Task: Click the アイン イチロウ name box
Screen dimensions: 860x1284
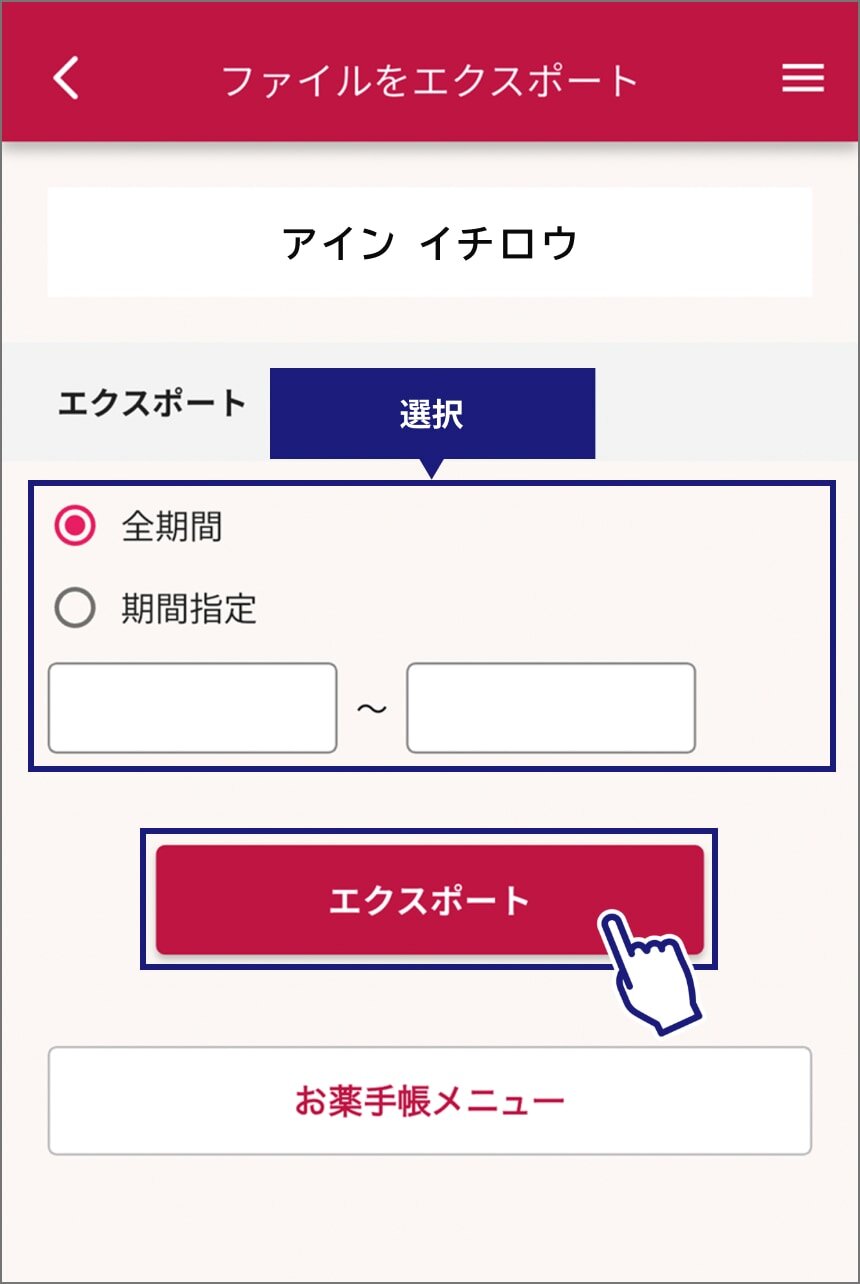Action: [x=430, y=243]
